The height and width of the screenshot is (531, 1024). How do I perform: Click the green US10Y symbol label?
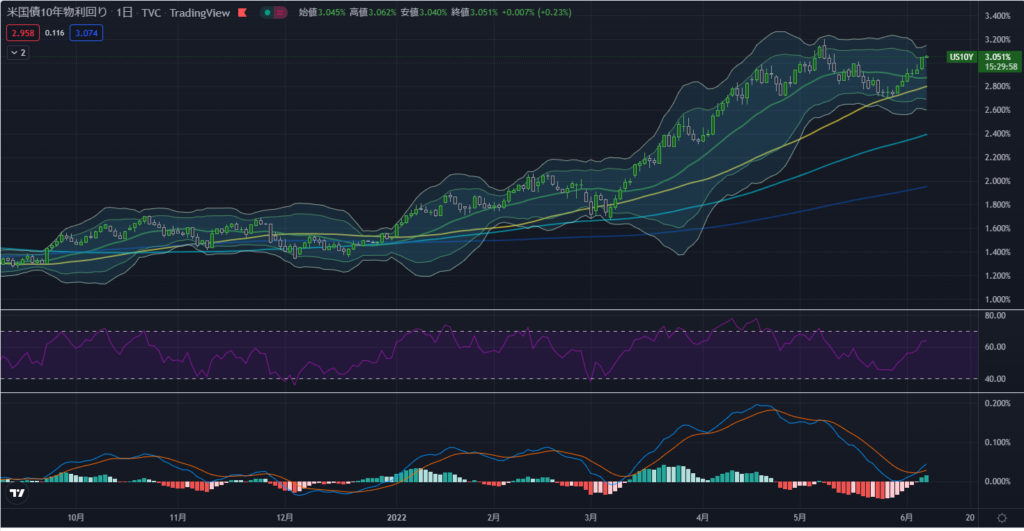[x=960, y=58]
